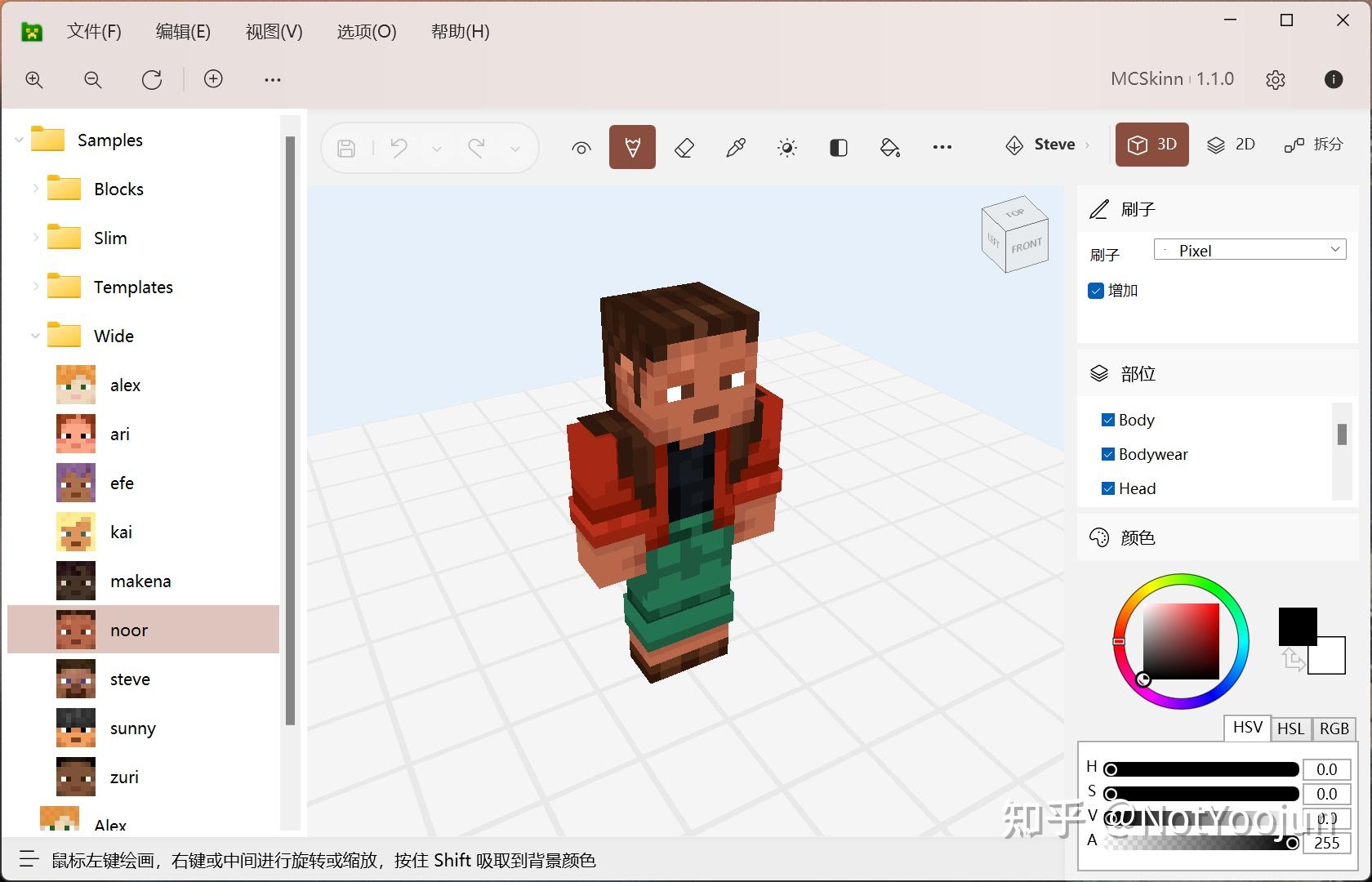Select the Pen drawing tool
The width and height of the screenshot is (1372, 882).
pyautogui.click(x=632, y=147)
